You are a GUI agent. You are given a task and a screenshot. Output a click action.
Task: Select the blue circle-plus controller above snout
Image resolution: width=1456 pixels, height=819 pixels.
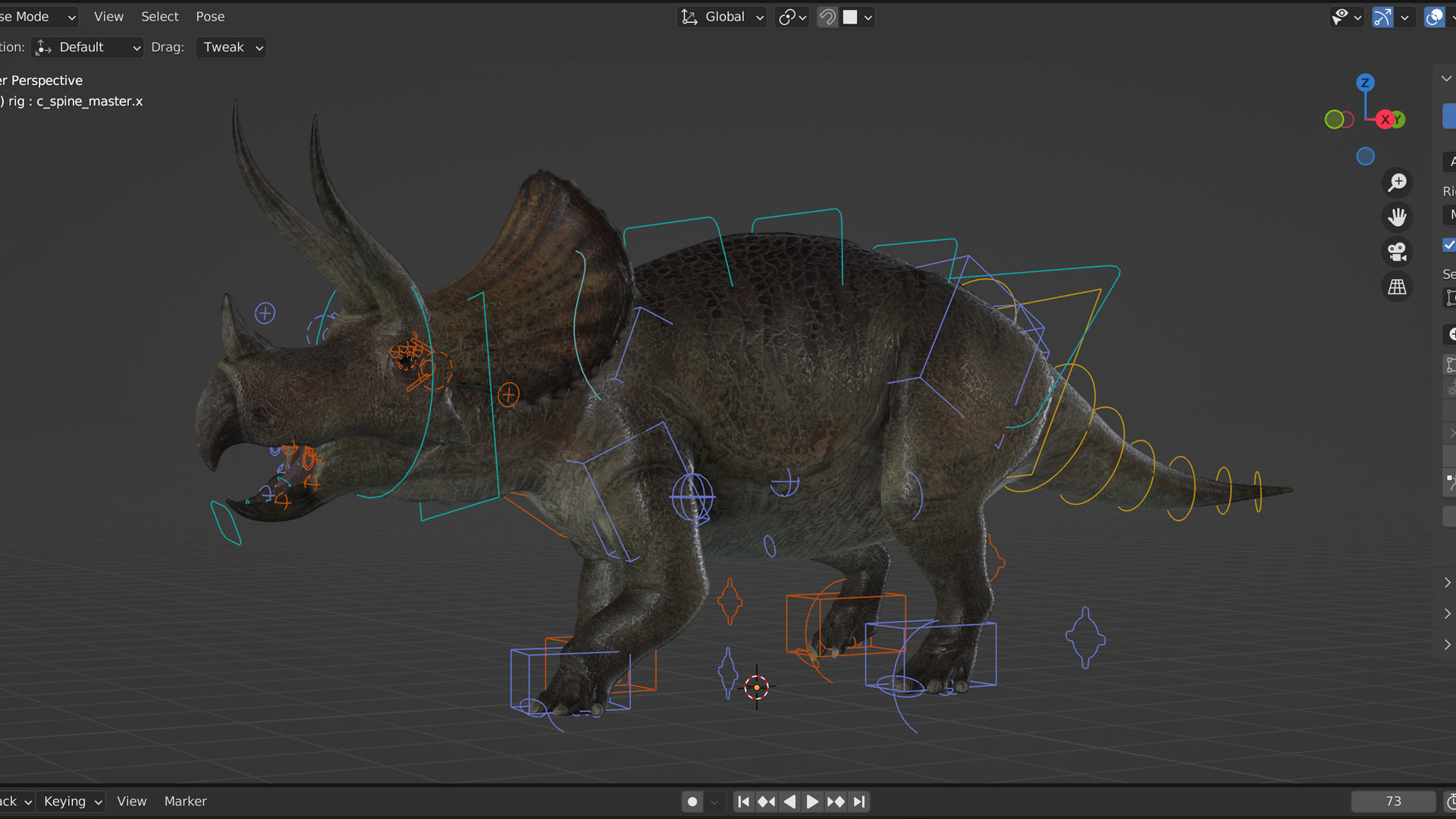[x=265, y=313]
